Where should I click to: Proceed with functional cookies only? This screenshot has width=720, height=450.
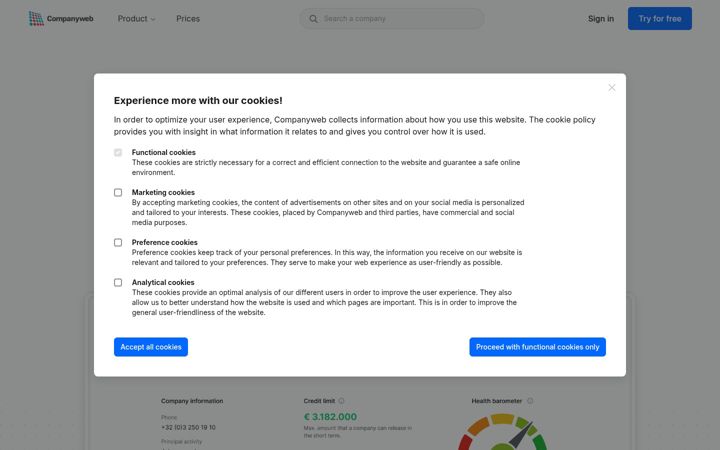537,347
